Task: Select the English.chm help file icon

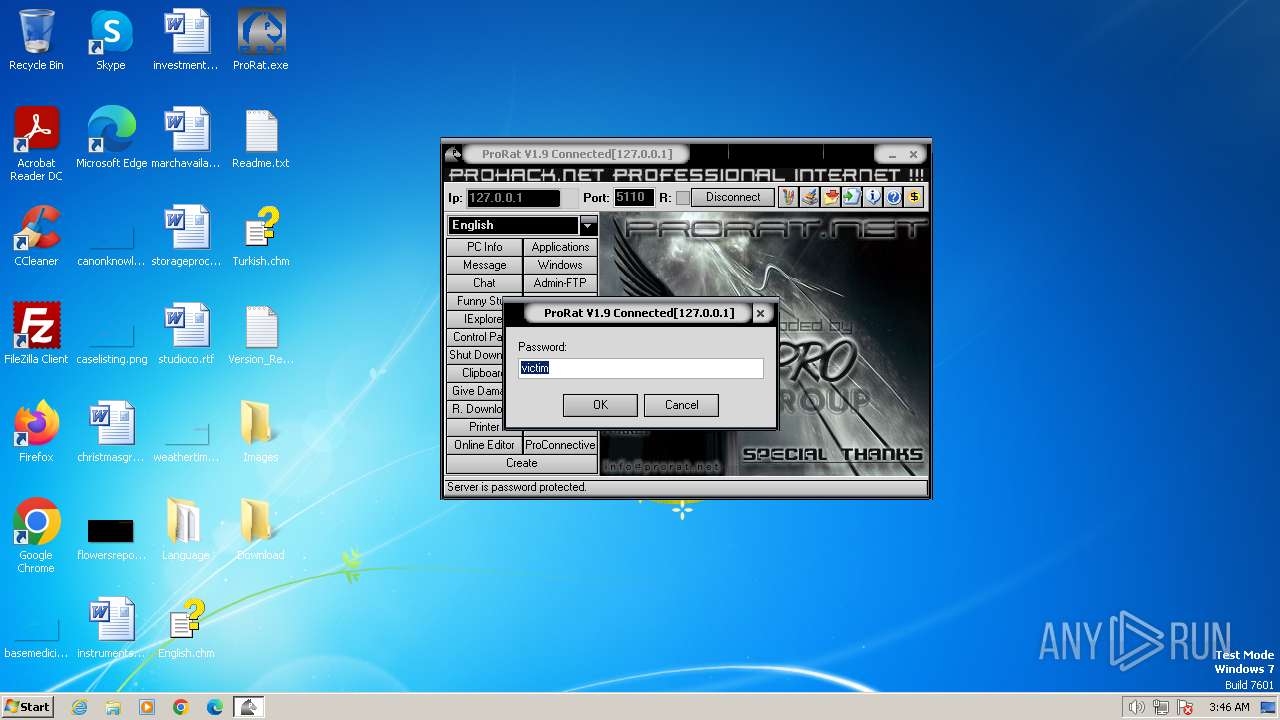Action: point(186,629)
